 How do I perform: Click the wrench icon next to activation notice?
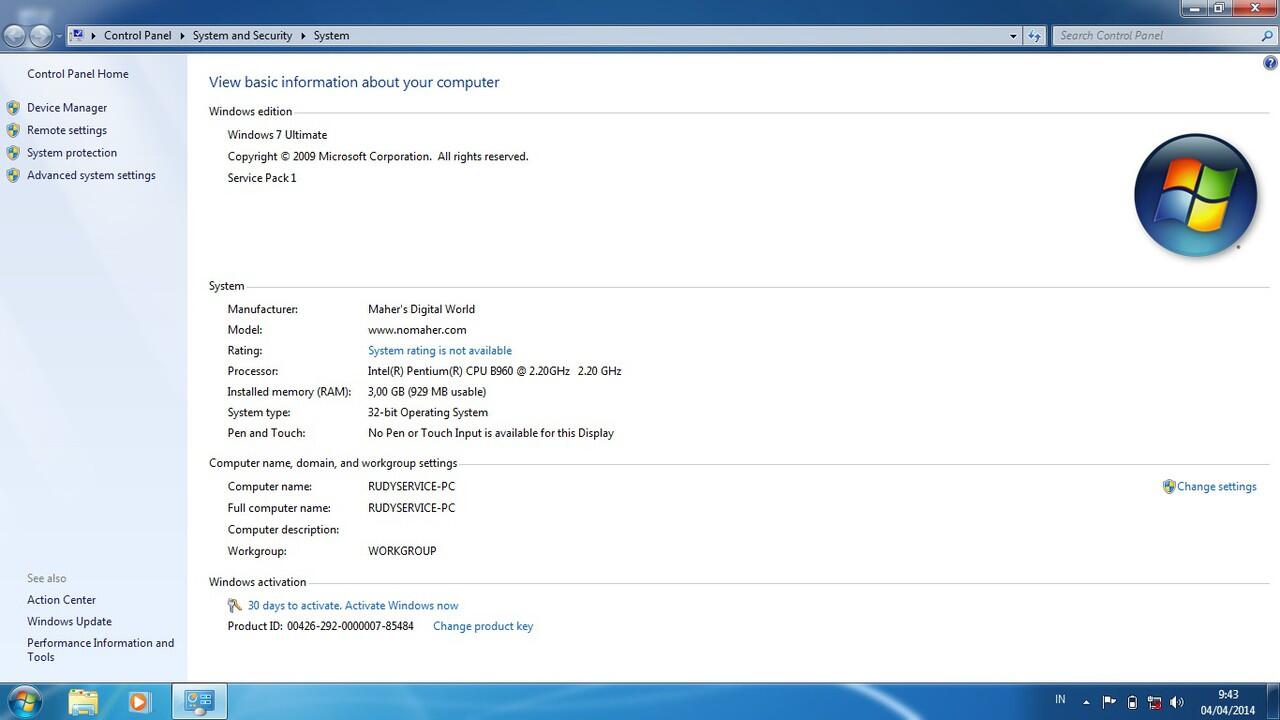[234, 605]
